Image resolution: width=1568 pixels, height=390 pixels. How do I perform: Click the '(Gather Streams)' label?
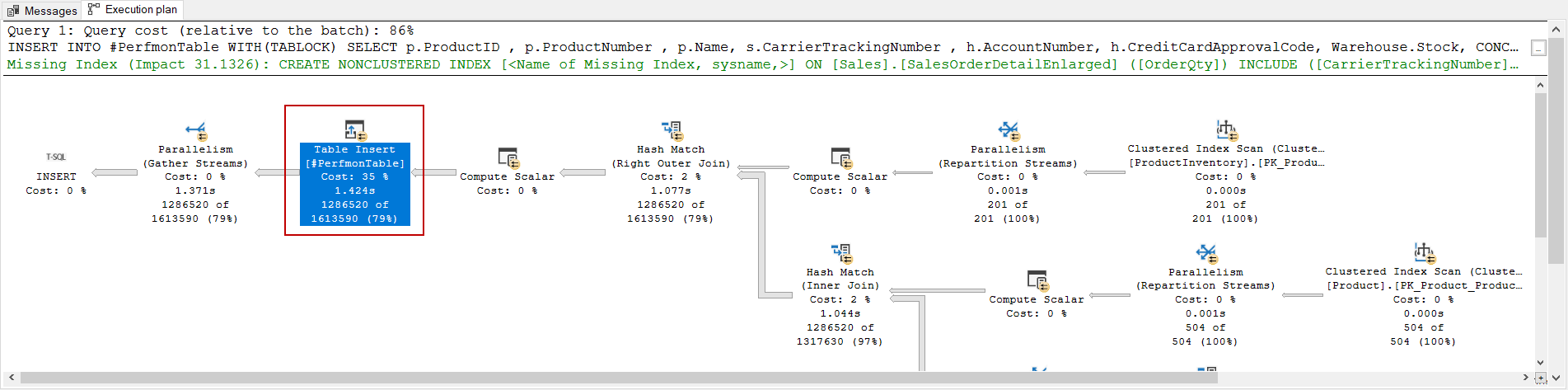pos(196,163)
